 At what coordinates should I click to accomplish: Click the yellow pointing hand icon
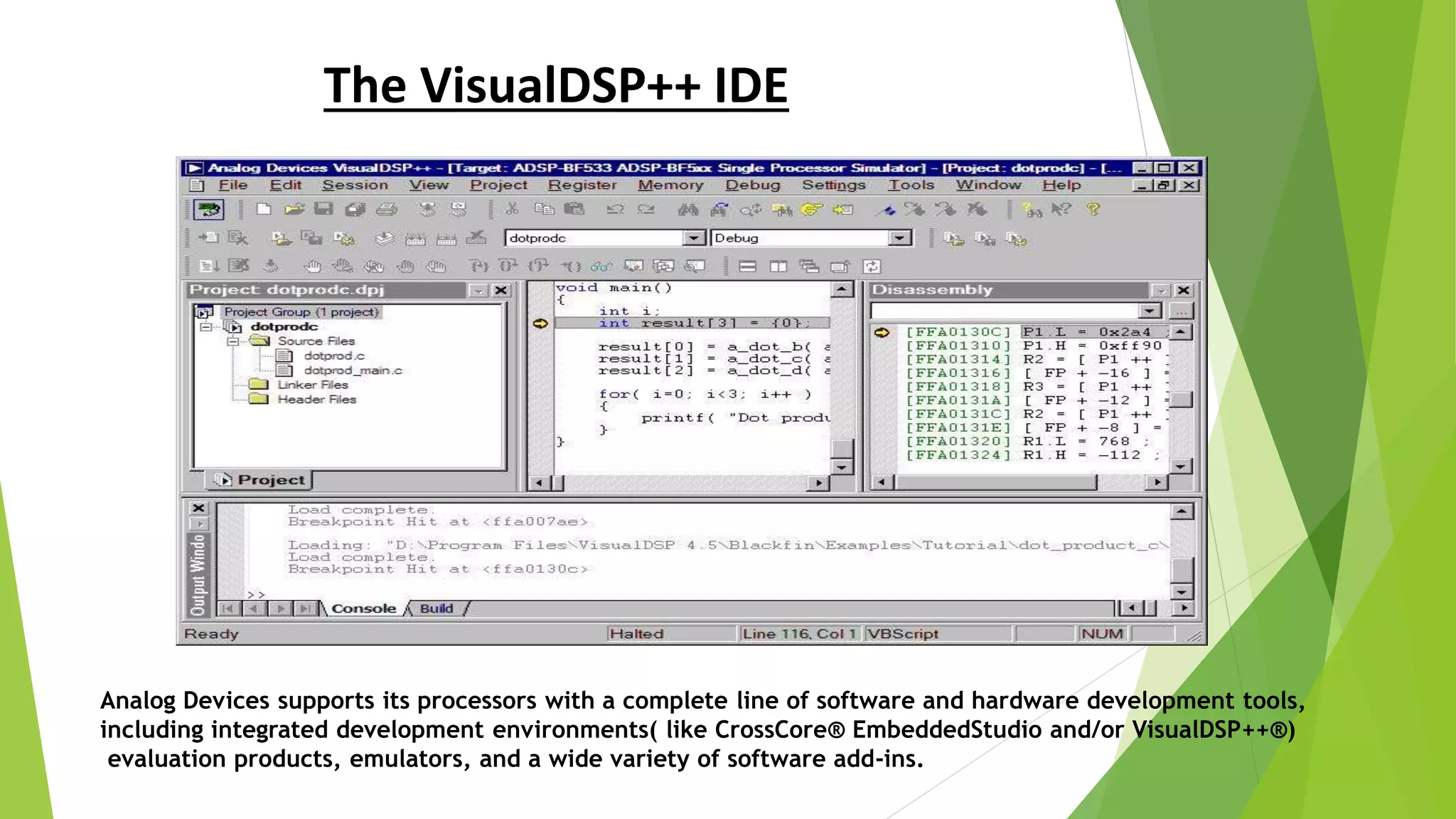[x=811, y=209]
